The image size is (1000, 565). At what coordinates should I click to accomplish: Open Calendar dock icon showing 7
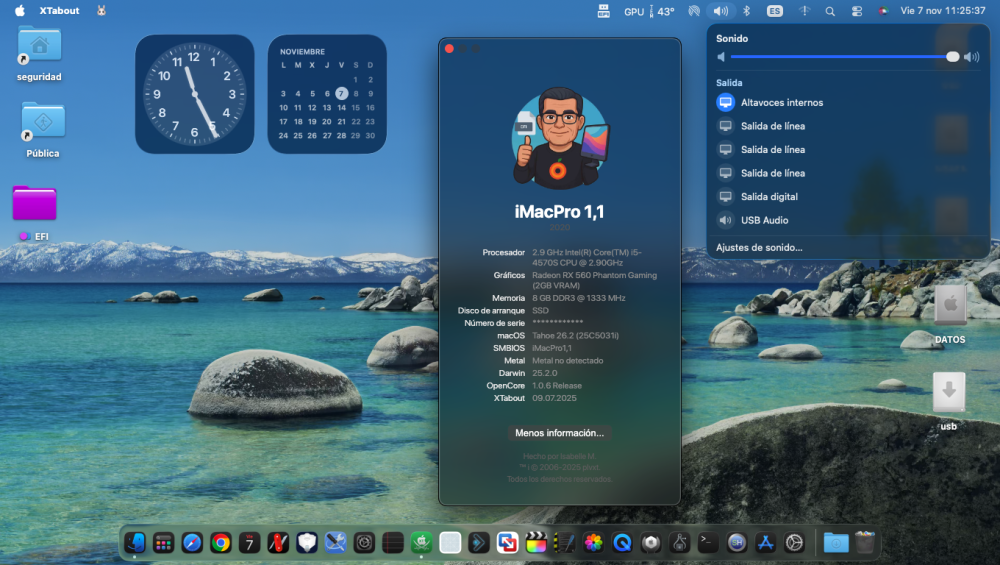click(x=249, y=543)
